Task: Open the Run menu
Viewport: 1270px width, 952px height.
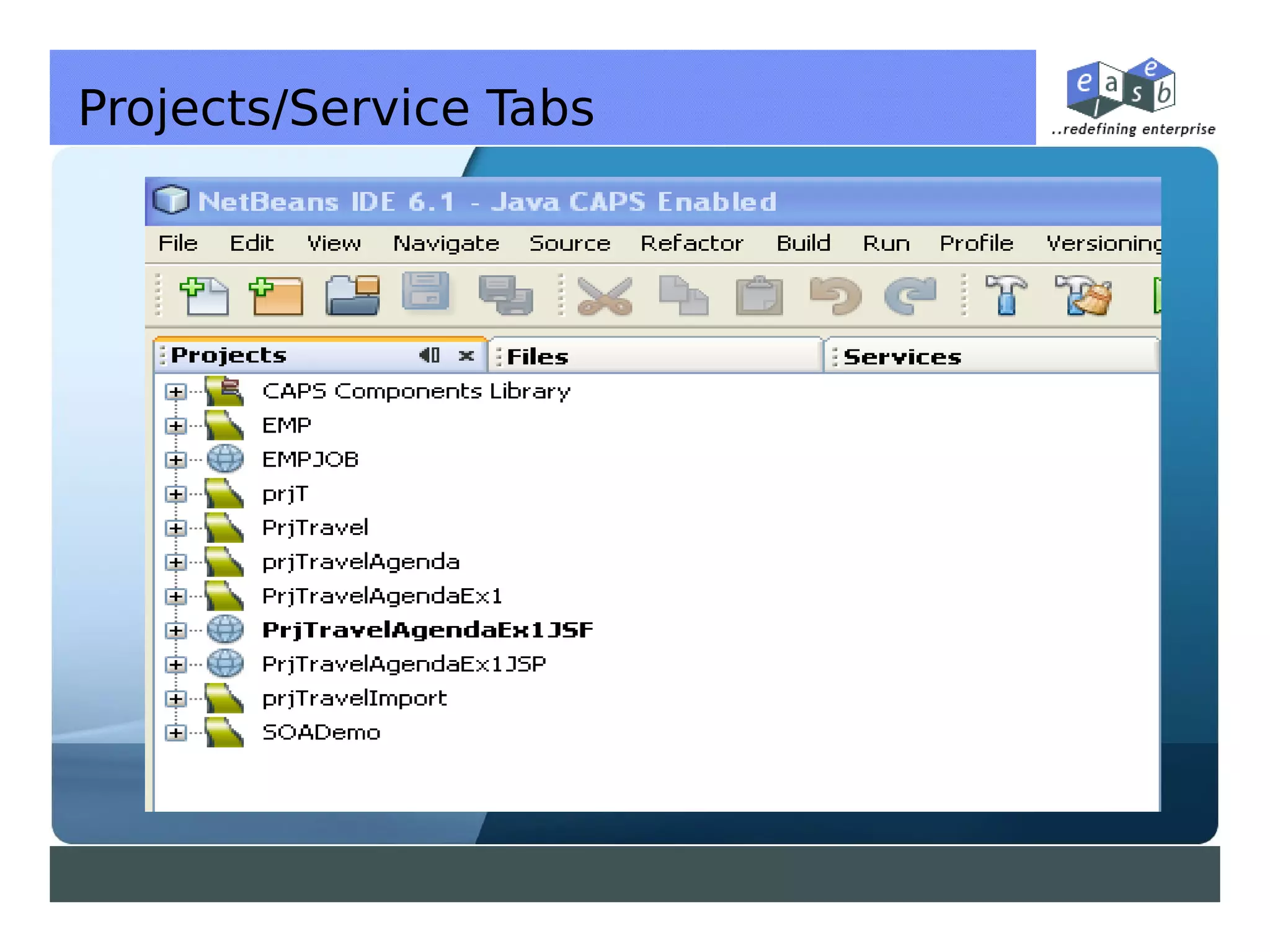Action: (886, 243)
